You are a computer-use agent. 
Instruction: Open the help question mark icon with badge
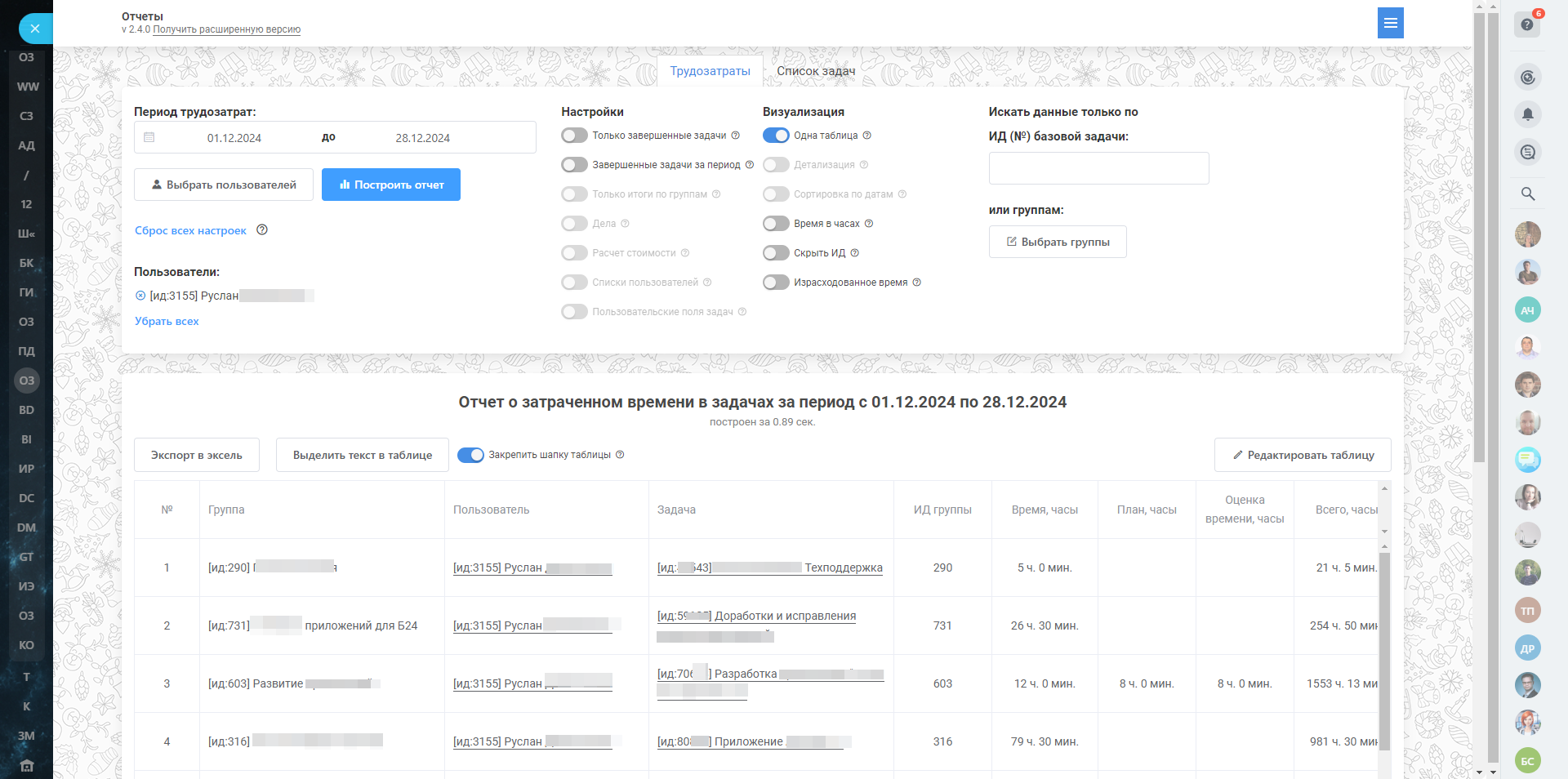pos(1527,24)
